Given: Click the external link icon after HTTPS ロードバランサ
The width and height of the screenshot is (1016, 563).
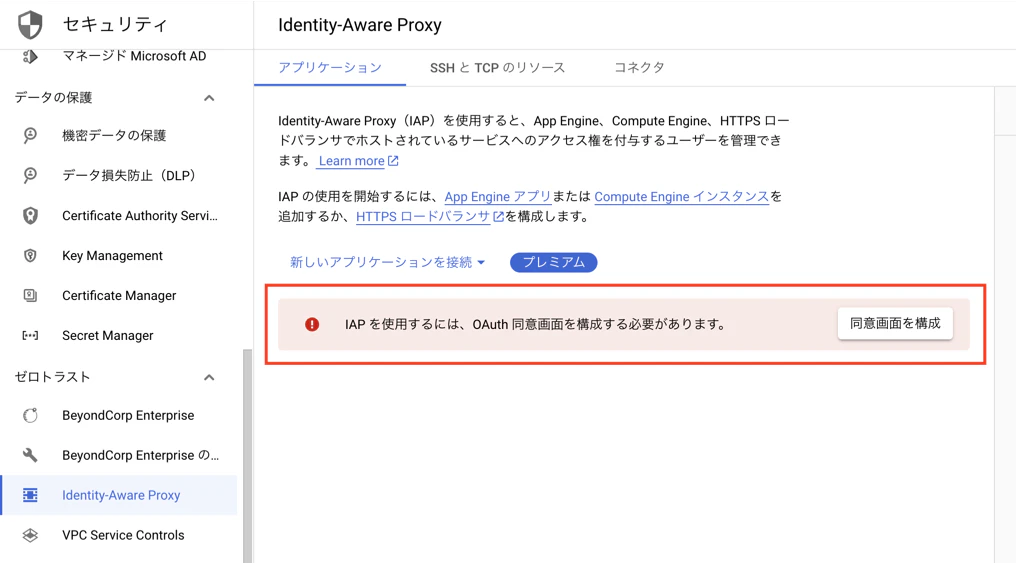Looking at the screenshot, I should click(498, 216).
